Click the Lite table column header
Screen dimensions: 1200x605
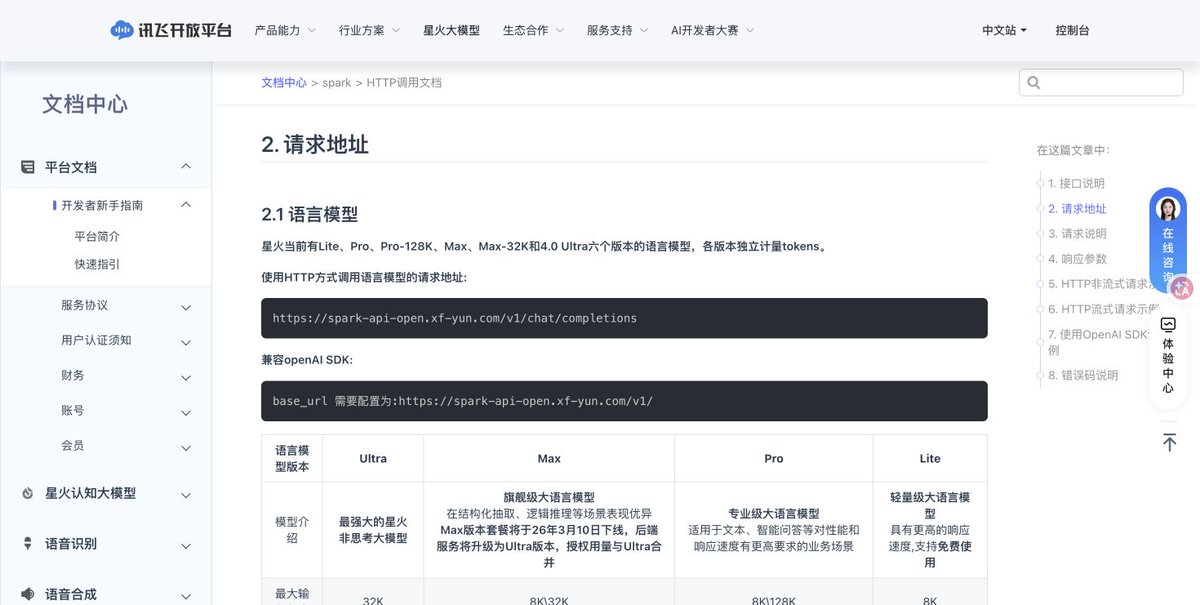click(x=930, y=458)
